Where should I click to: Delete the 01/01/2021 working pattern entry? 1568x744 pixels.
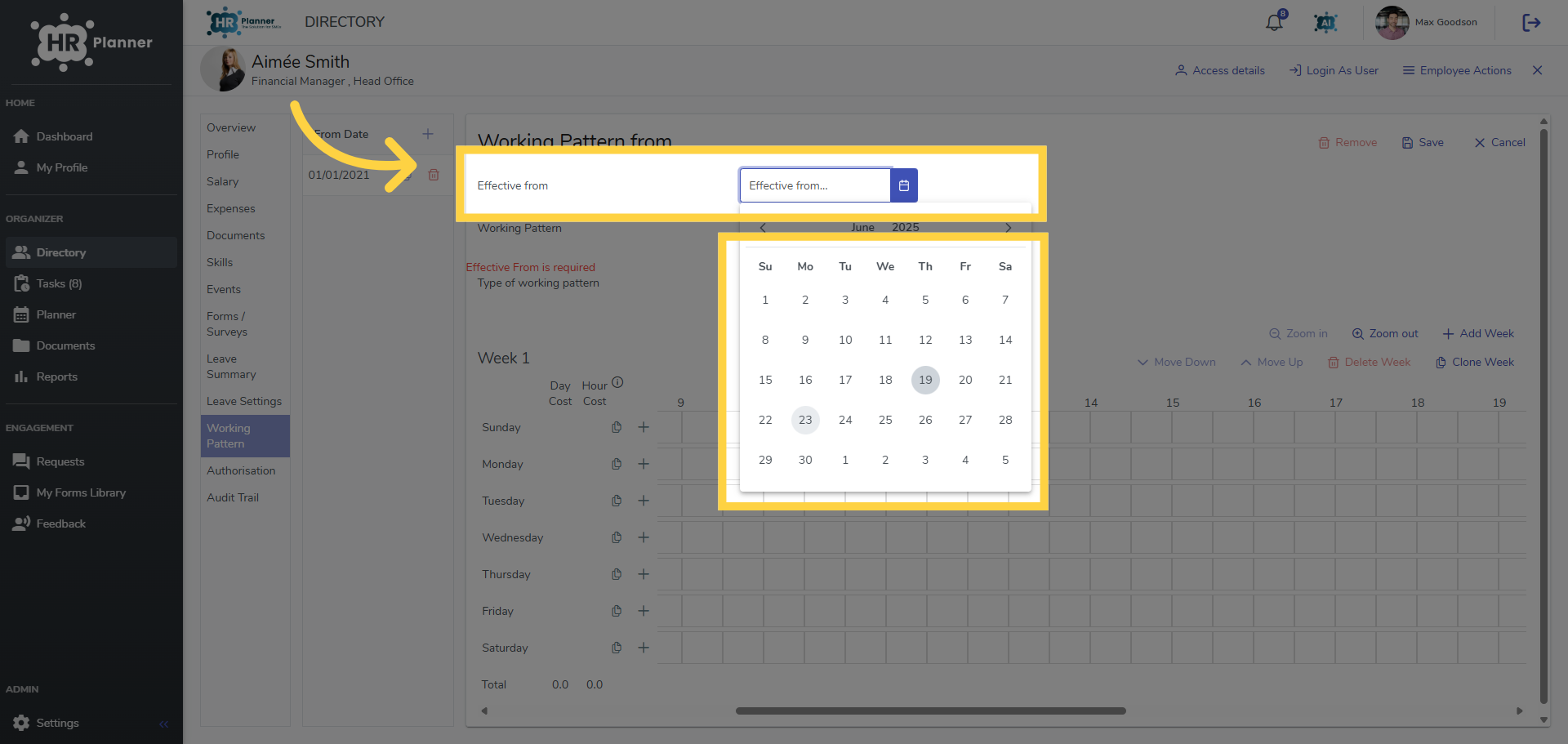coord(434,175)
